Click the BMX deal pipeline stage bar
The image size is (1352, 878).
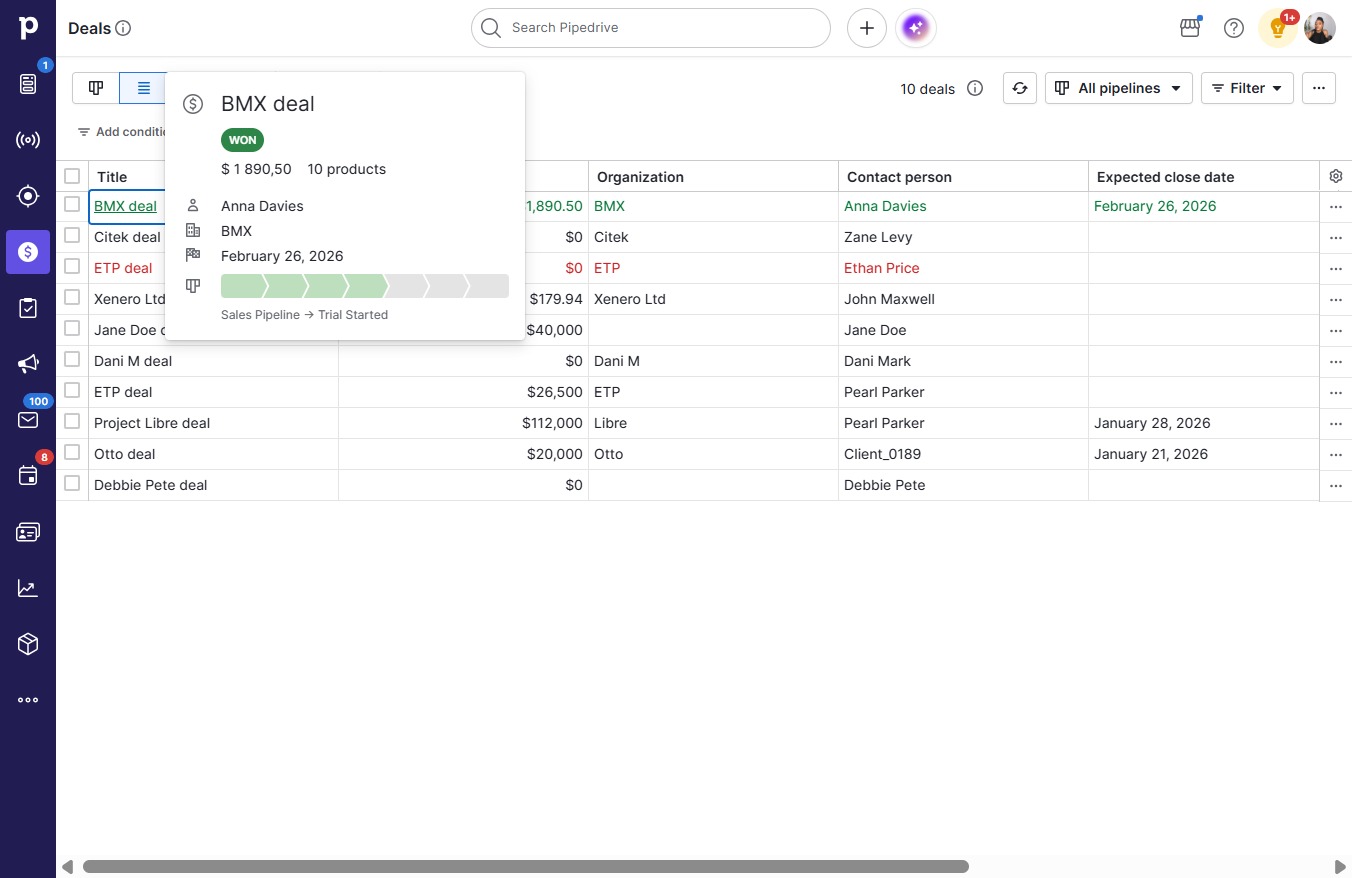pos(365,286)
